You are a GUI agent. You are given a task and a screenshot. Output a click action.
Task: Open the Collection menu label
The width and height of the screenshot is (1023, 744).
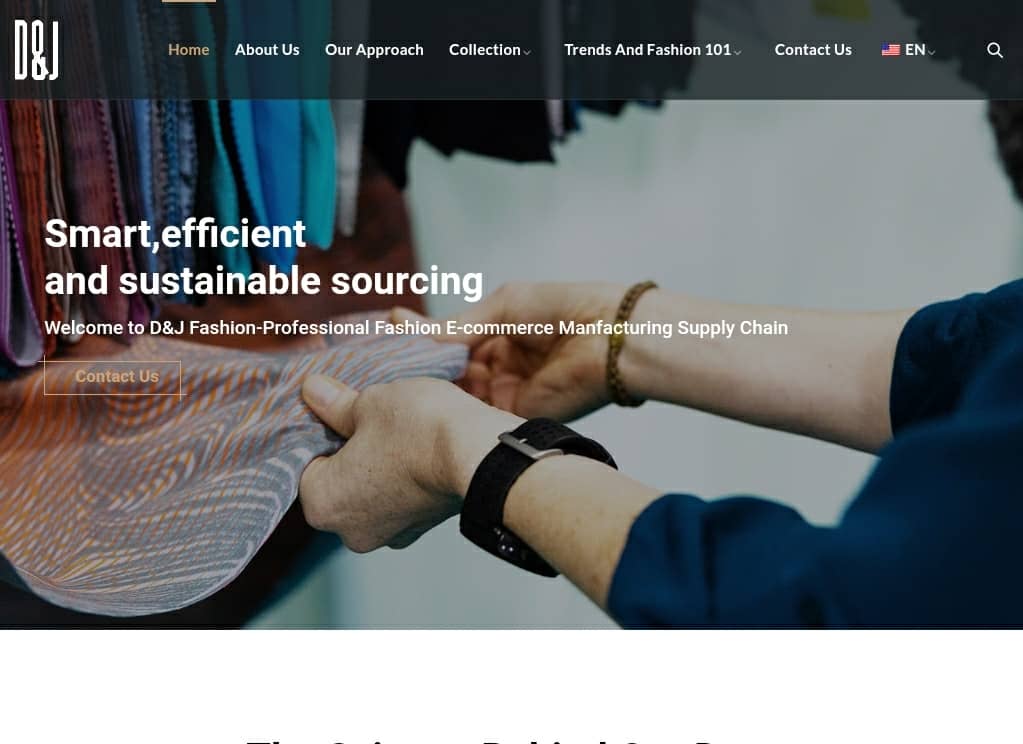[x=485, y=50]
